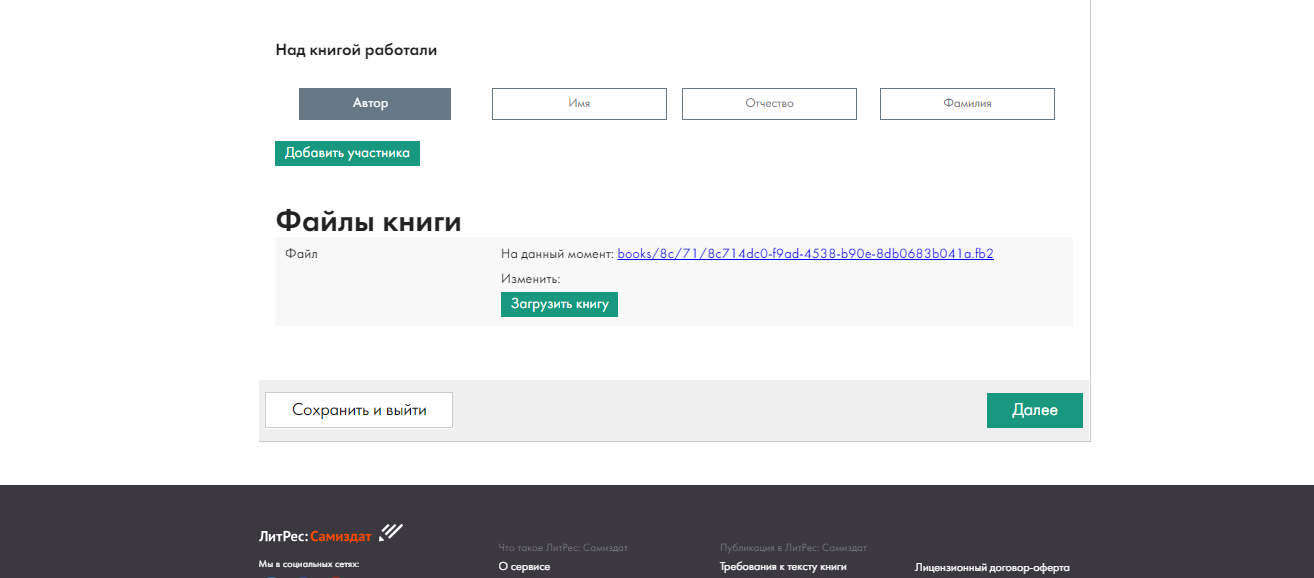The width and height of the screenshot is (1314, 578).
Task: Open the О сервисе footer link
Action: (x=524, y=567)
